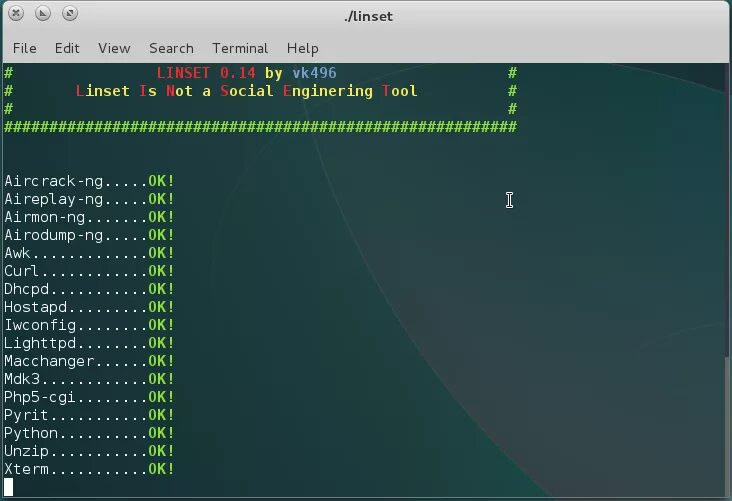Click the 'Xterm...........OK!' line
Viewport: 732px width, 501px height.
coord(89,469)
